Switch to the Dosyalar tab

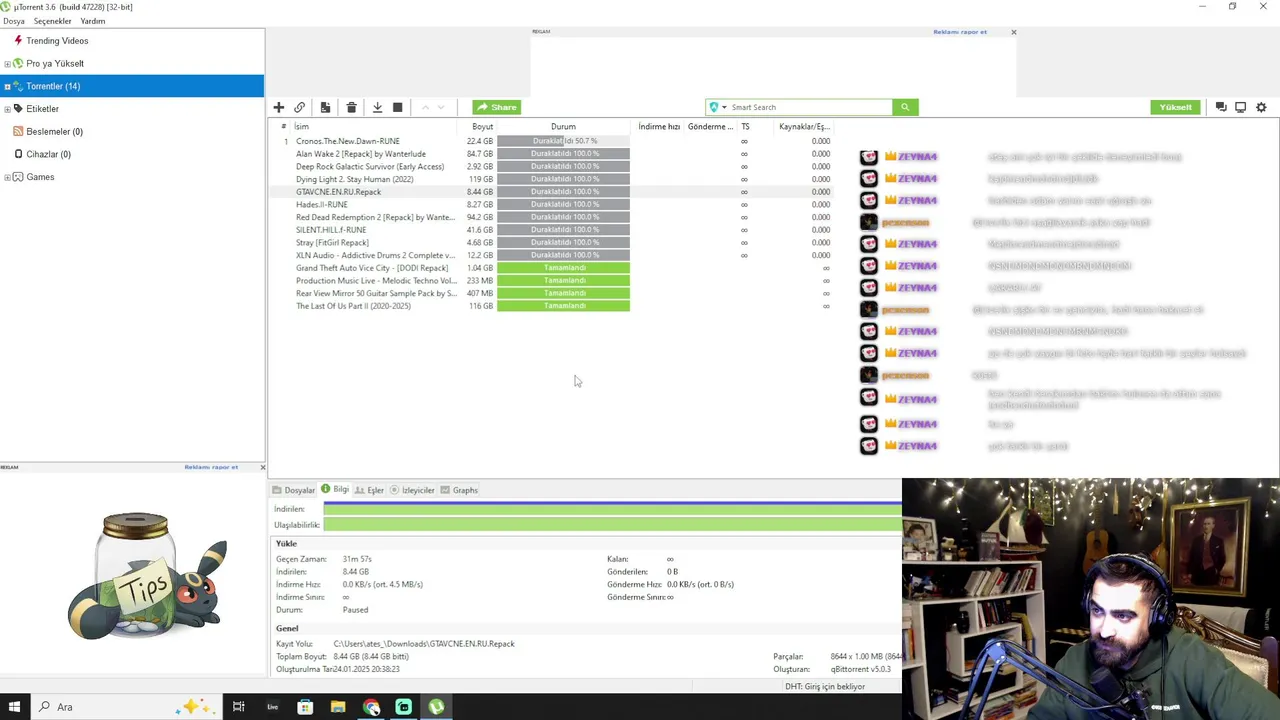pyautogui.click(x=293, y=490)
